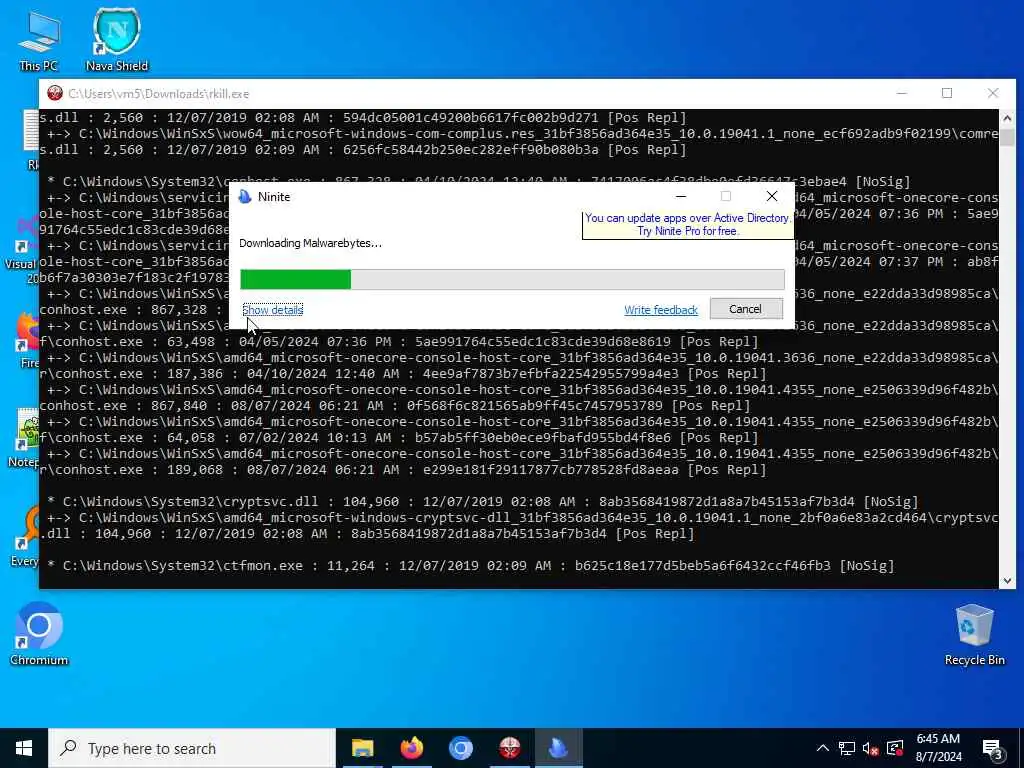Screen dimensions: 1024x768
Task: Select the Everything desktop shortcut
Action: tap(25, 536)
